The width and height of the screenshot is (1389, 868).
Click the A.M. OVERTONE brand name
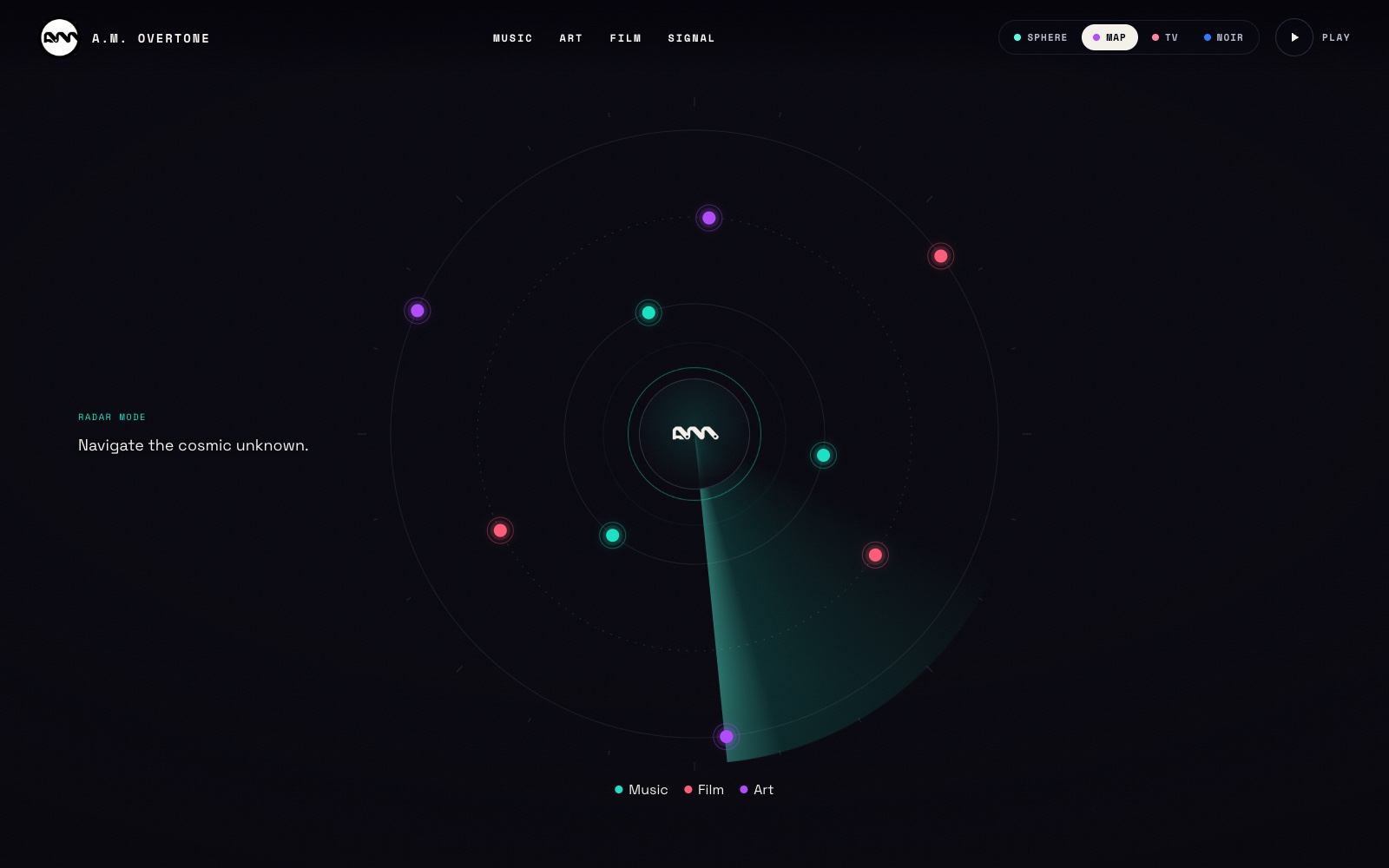click(x=151, y=38)
